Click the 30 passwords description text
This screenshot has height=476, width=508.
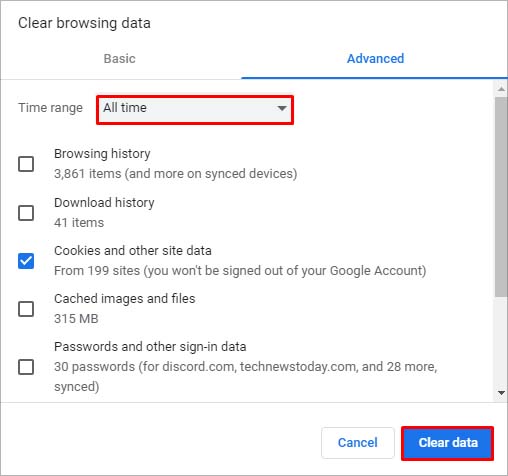[246, 377]
